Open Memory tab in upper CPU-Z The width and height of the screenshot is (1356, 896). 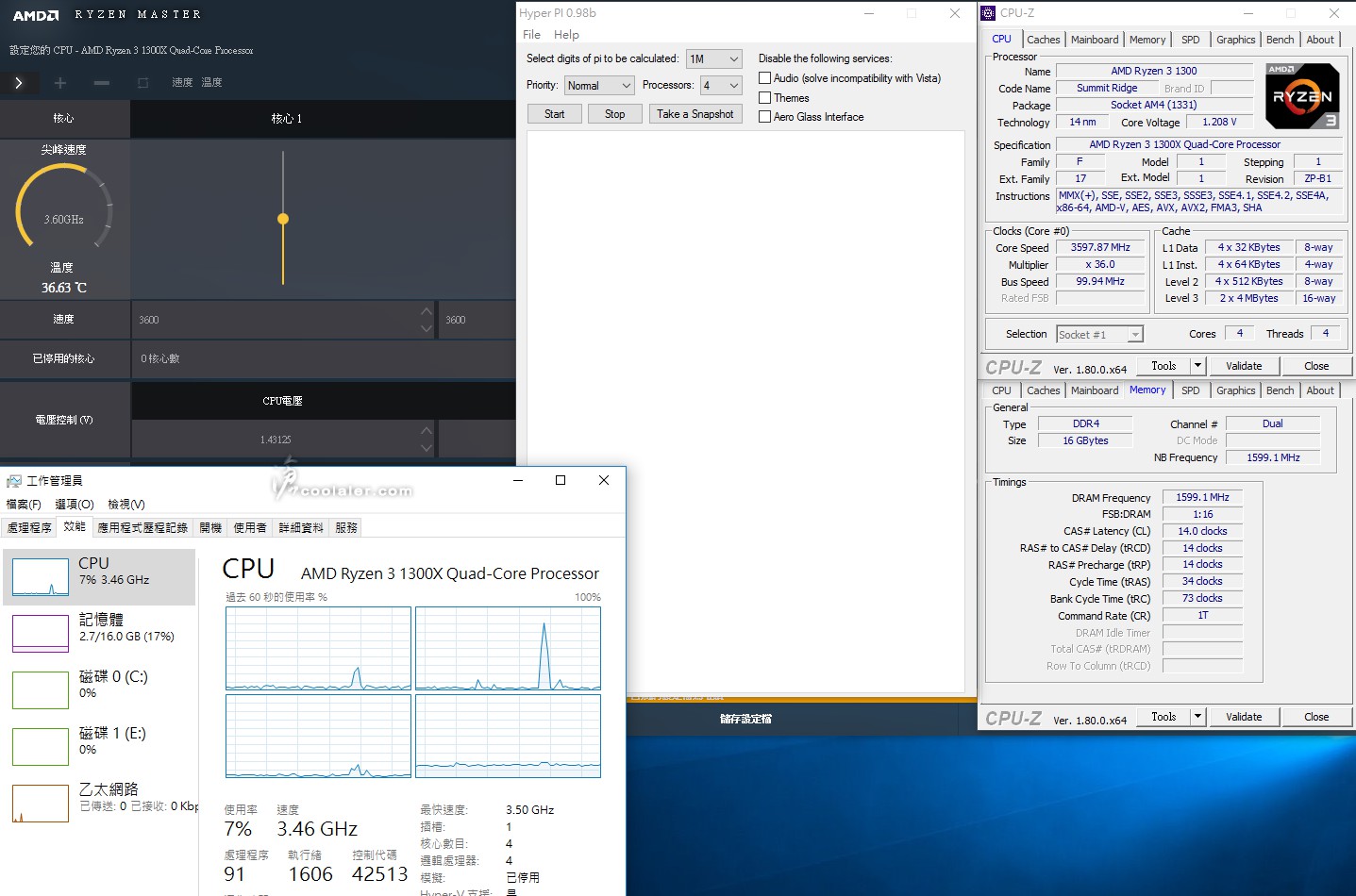click(x=1147, y=40)
